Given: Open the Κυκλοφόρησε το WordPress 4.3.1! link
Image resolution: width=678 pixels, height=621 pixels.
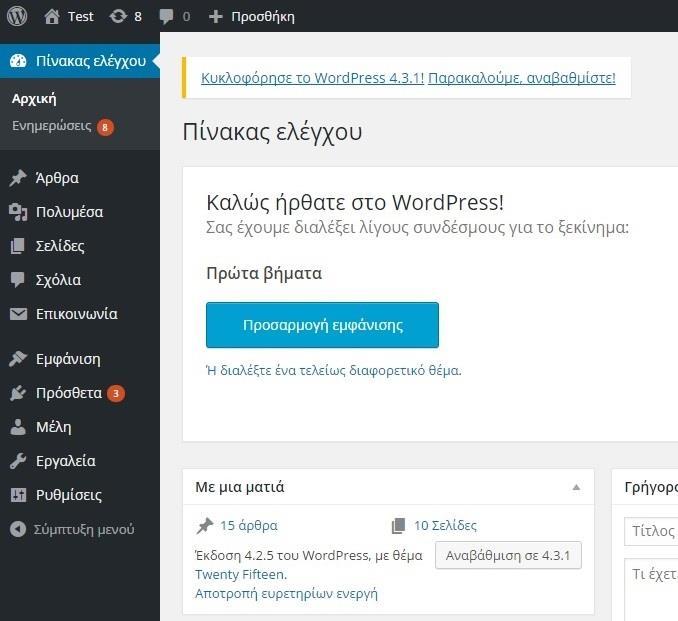Looking at the screenshot, I should pyautogui.click(x=312, y=78).
